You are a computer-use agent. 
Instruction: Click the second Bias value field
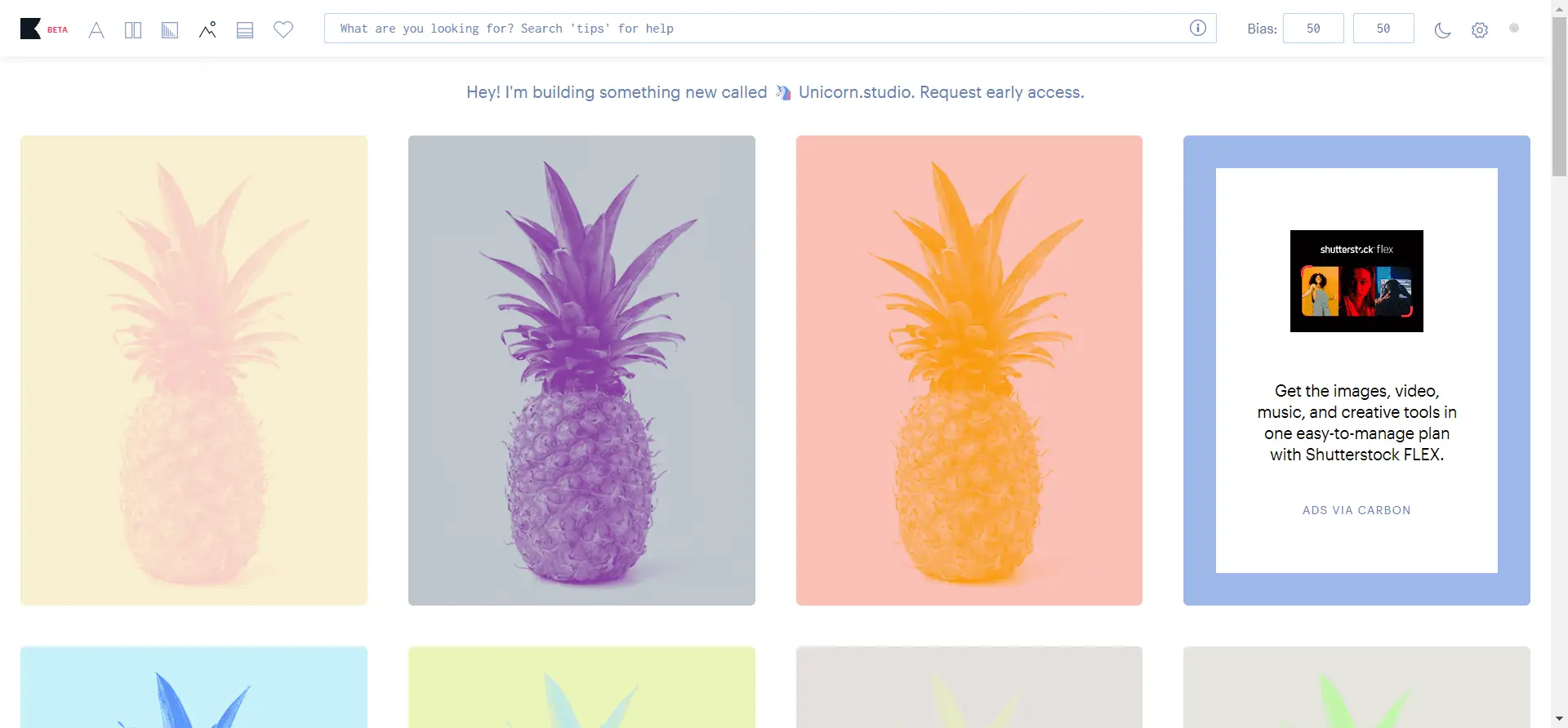[1383, 28]
